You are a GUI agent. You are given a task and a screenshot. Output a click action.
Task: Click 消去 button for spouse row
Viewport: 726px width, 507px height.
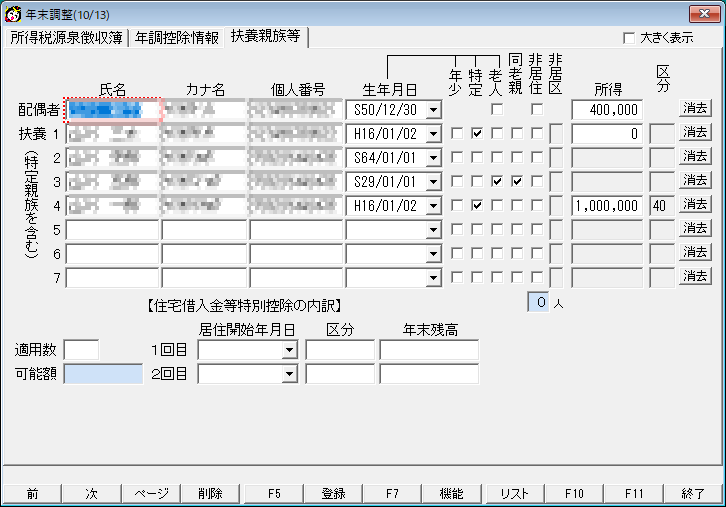tap(695, 108)
